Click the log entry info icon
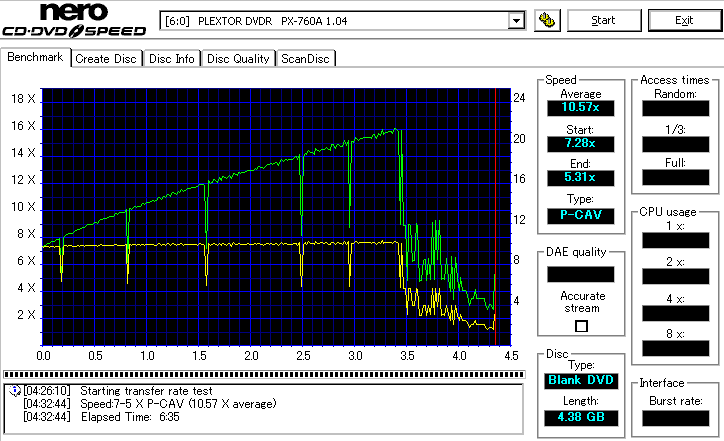The height and width of the screenshot is (441, 724). coord(15,391)
